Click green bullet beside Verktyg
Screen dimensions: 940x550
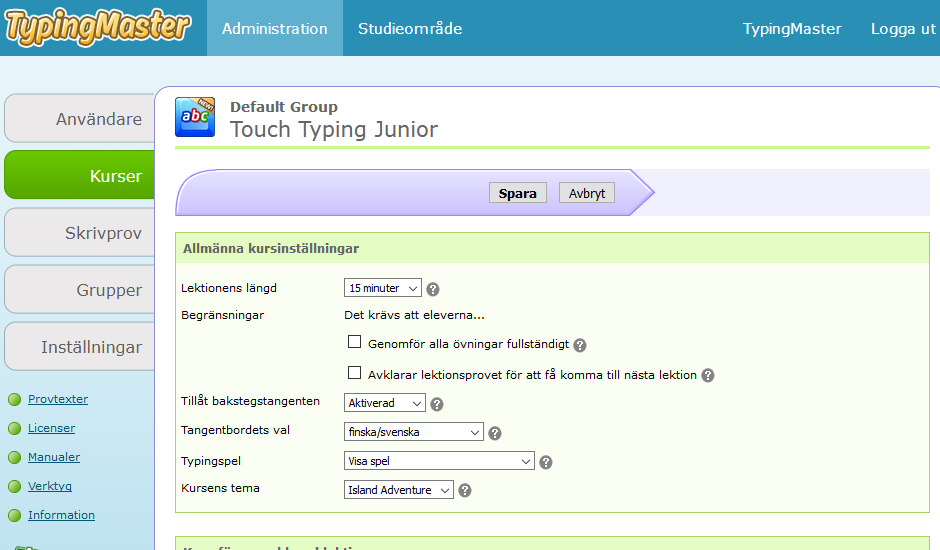coord(14,486)
